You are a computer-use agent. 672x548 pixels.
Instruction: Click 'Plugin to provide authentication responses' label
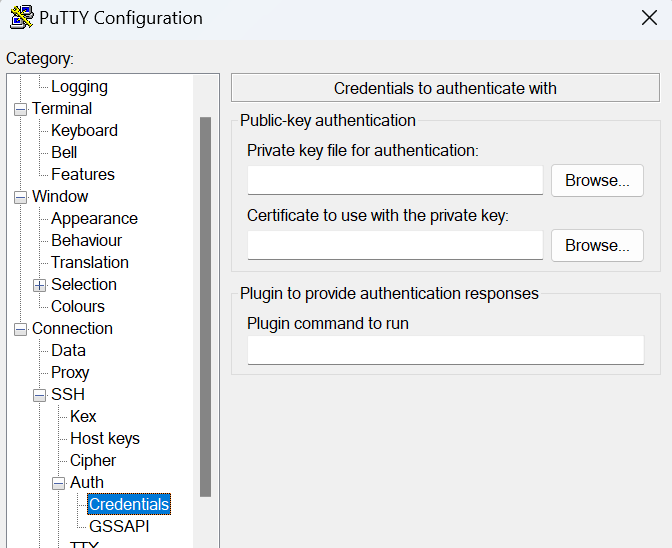pos(389,293)
